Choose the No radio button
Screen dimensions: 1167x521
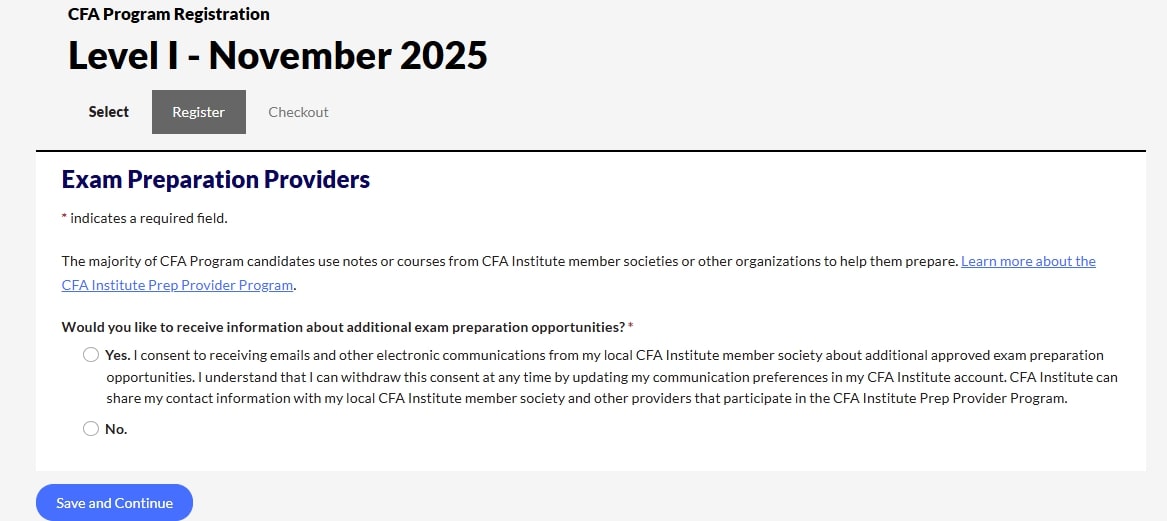point(91,429)
